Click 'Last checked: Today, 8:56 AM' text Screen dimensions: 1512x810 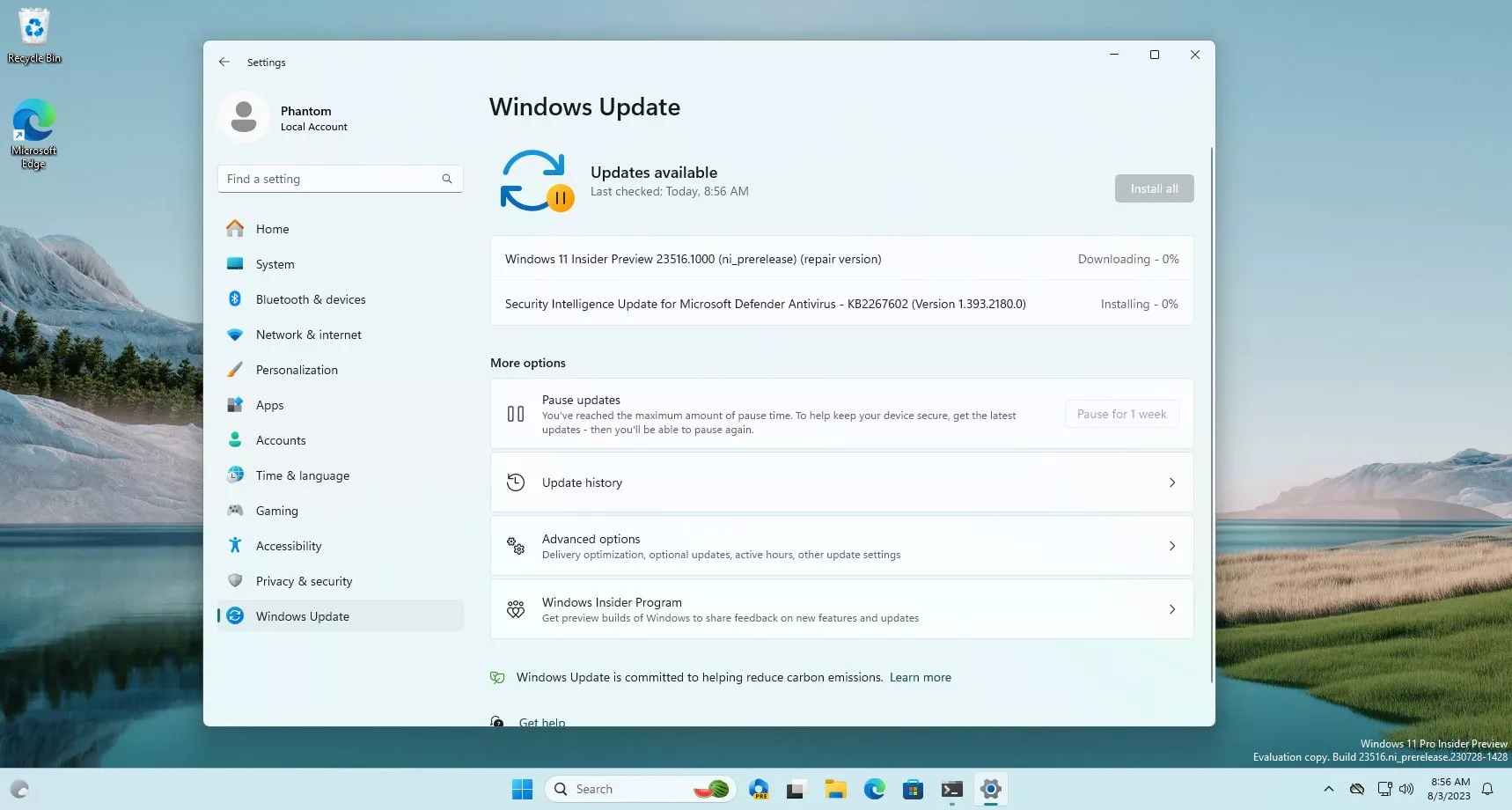click(670, 191)
